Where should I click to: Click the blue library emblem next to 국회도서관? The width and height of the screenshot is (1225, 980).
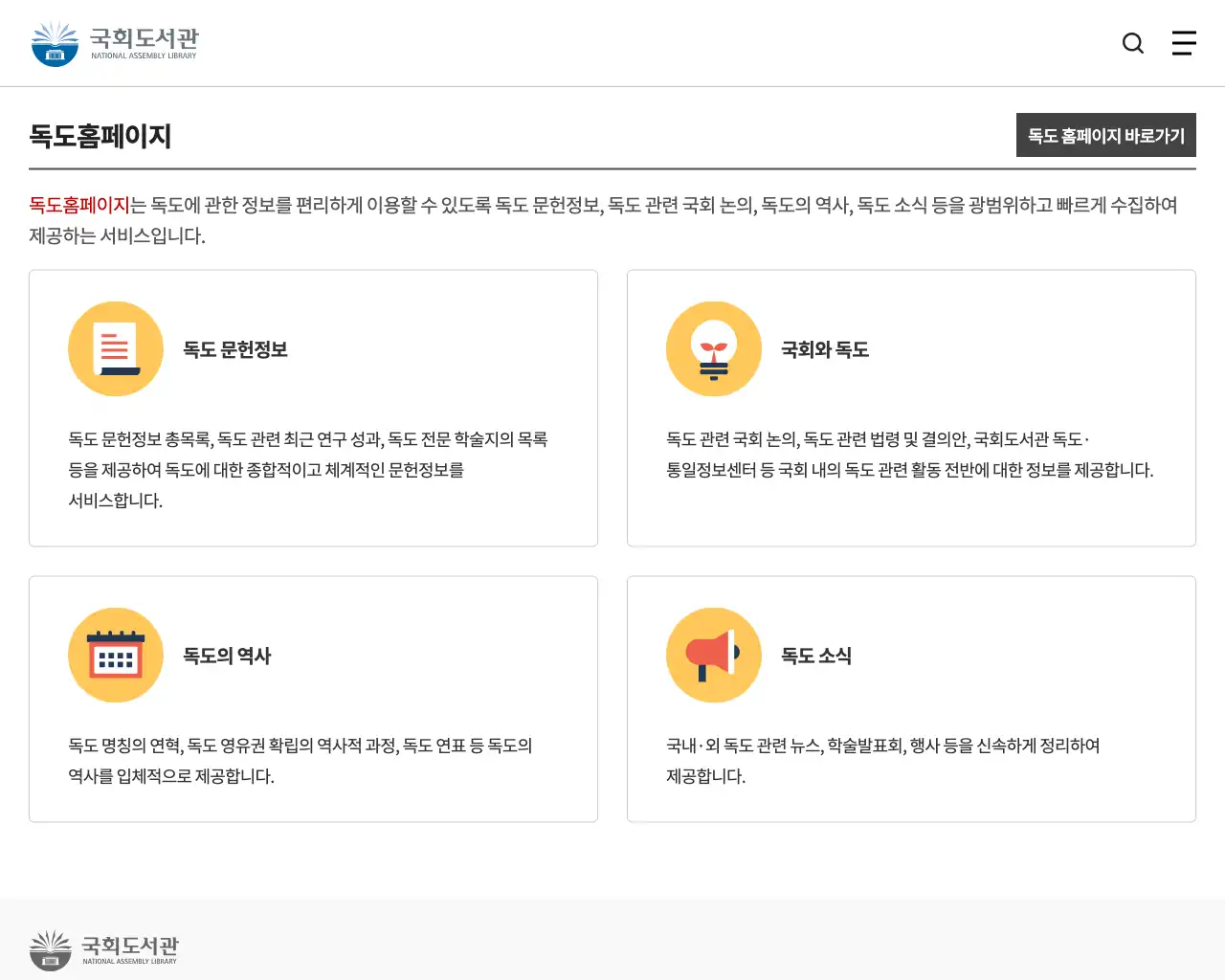point(55,42)
